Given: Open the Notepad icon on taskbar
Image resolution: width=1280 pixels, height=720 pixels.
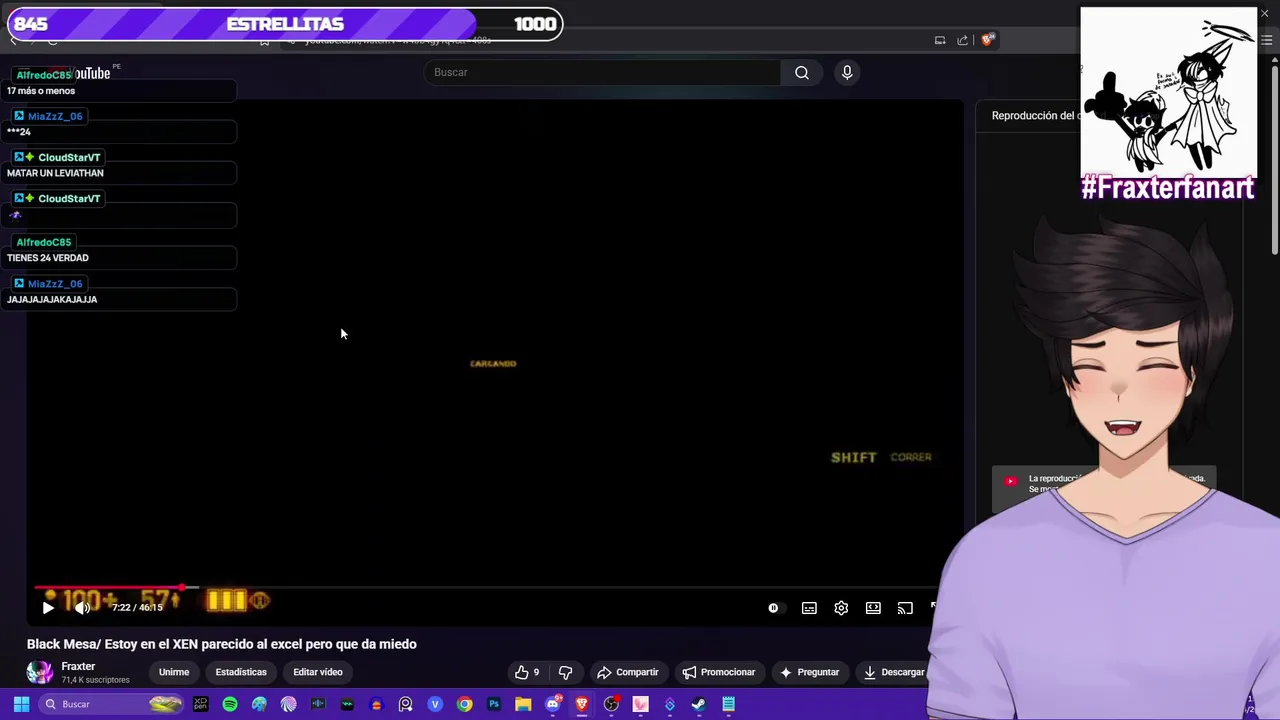Looking at the screenshot, I should tap(728, 704).
